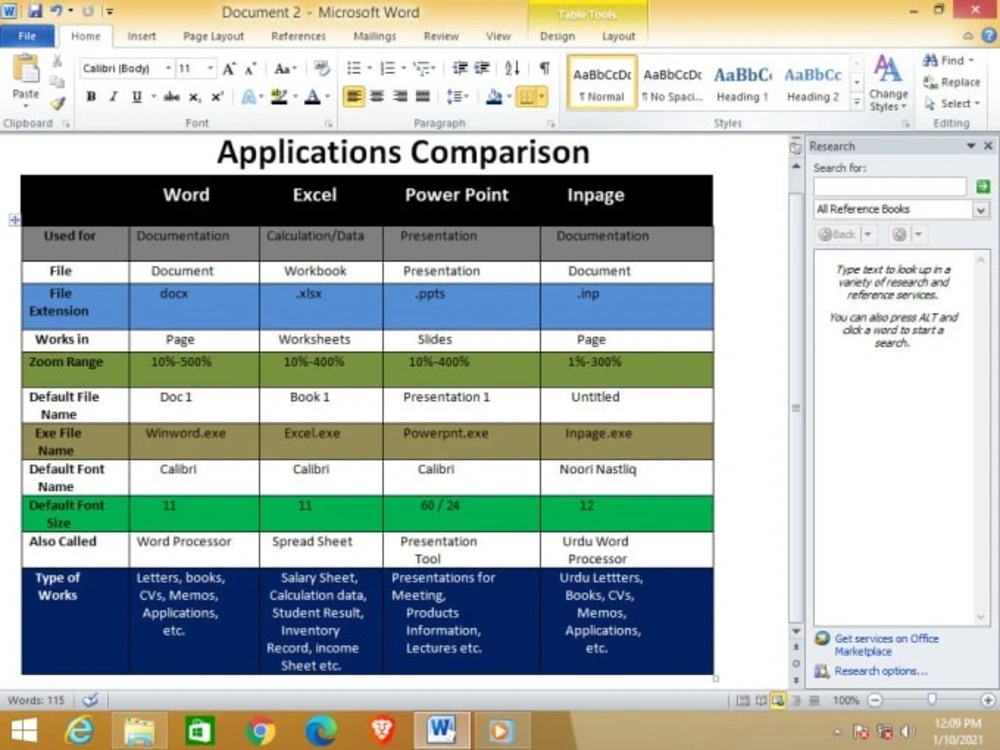Open the font name dropdown
The width and height of the screenshot is (1000, 750).
tap(168, 68)
